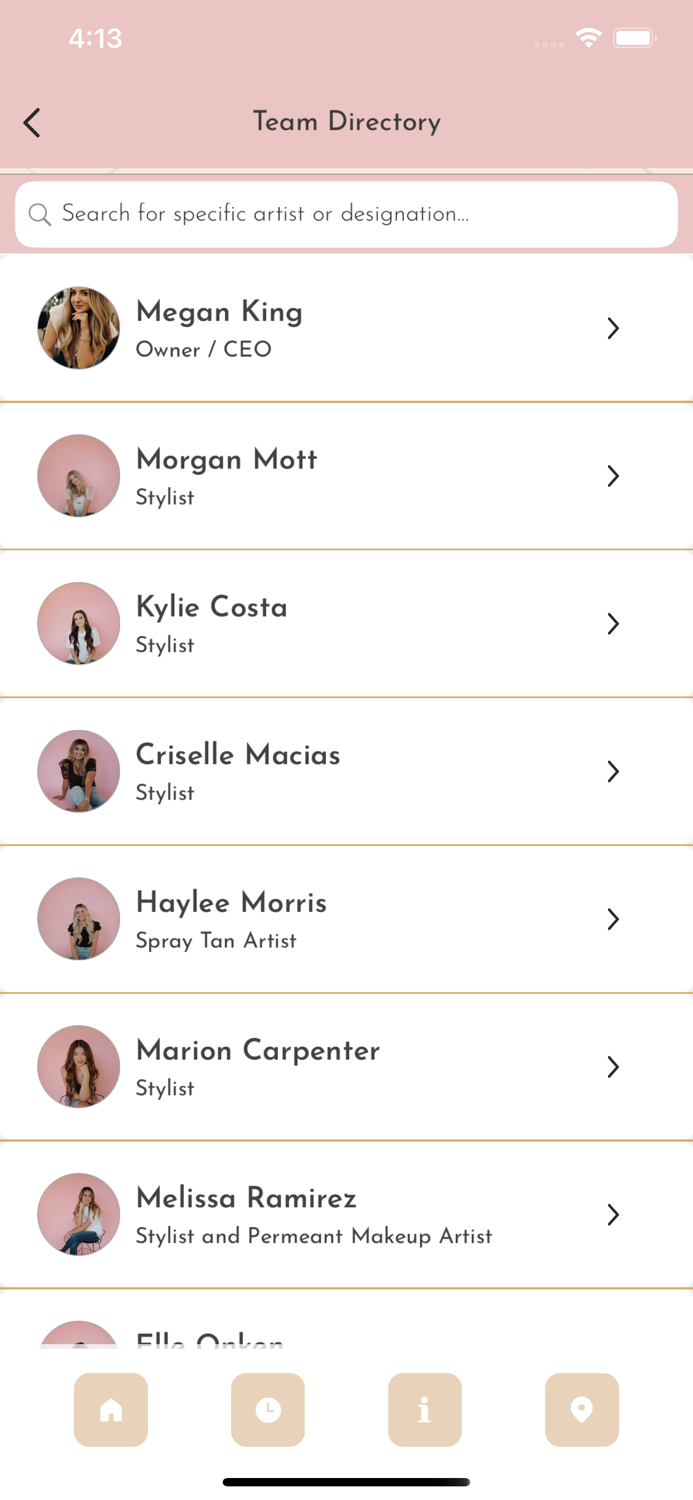Tap Haylee Morris's avatar photo
Viewport: 693px width, 1500px height.
coord(78,919)
